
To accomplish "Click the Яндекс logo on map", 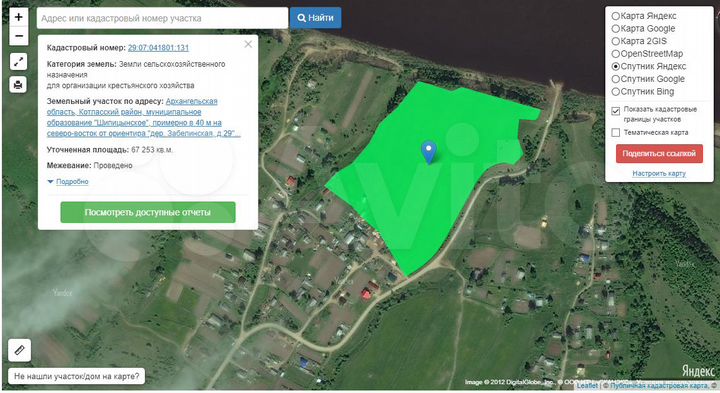I will pyautogui.click(x=698, y=370).
